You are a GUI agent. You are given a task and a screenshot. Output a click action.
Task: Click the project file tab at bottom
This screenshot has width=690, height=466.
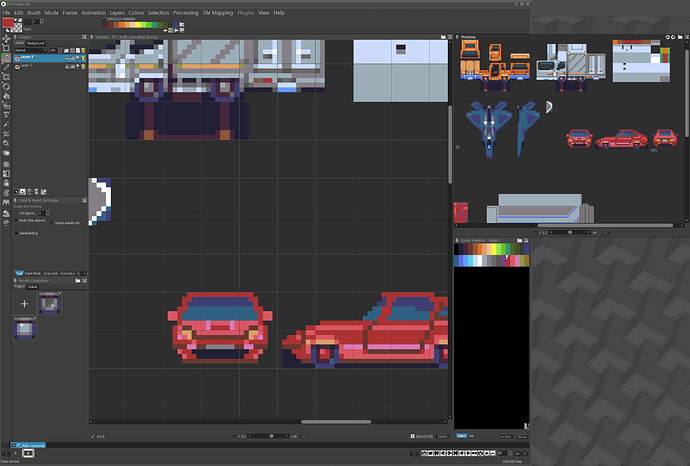(29, 445)
